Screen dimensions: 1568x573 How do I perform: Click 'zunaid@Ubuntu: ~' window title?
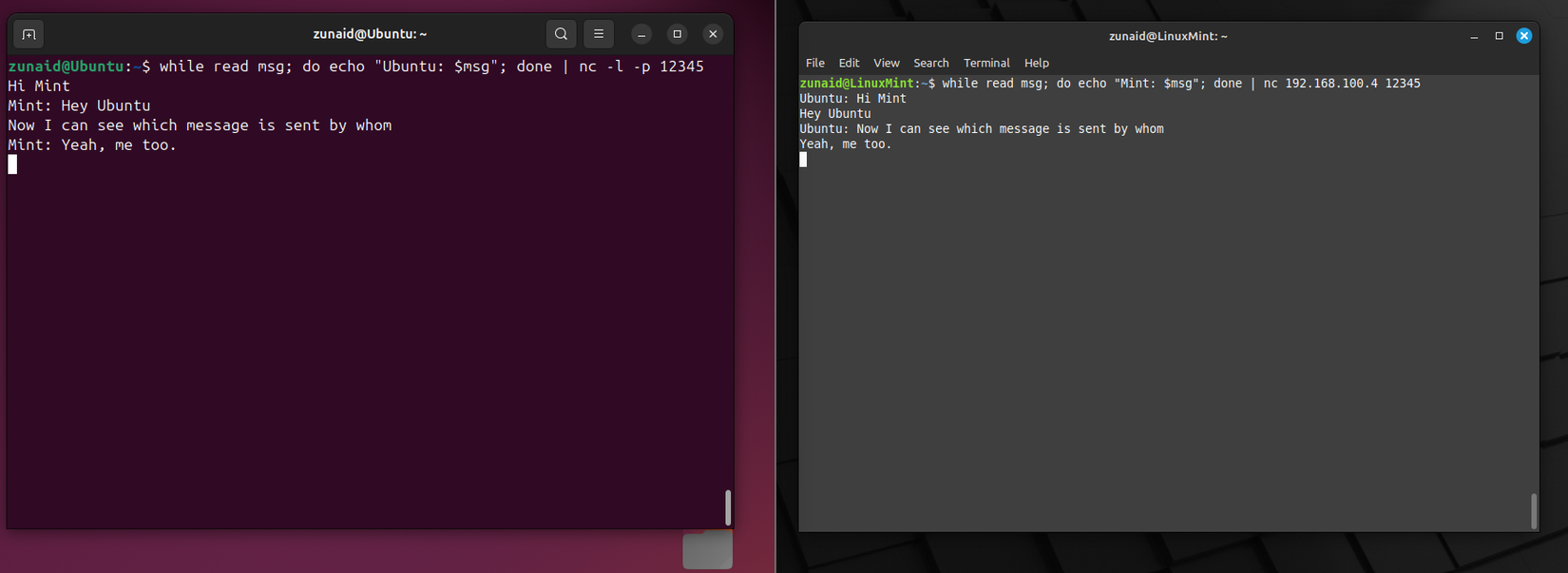[x=370, y=34]
